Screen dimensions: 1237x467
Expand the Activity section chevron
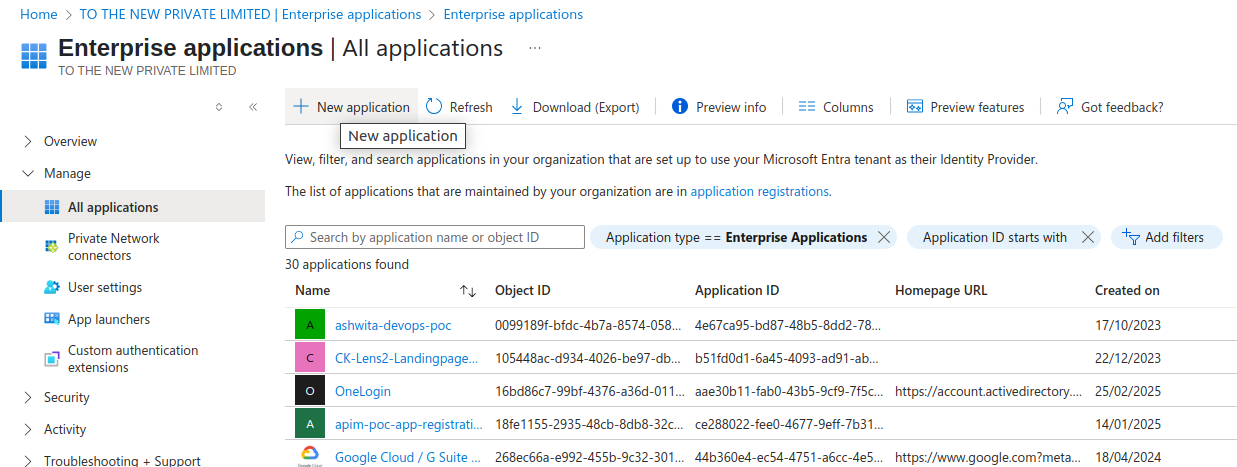pyautogui.click(x=28, y=429)
